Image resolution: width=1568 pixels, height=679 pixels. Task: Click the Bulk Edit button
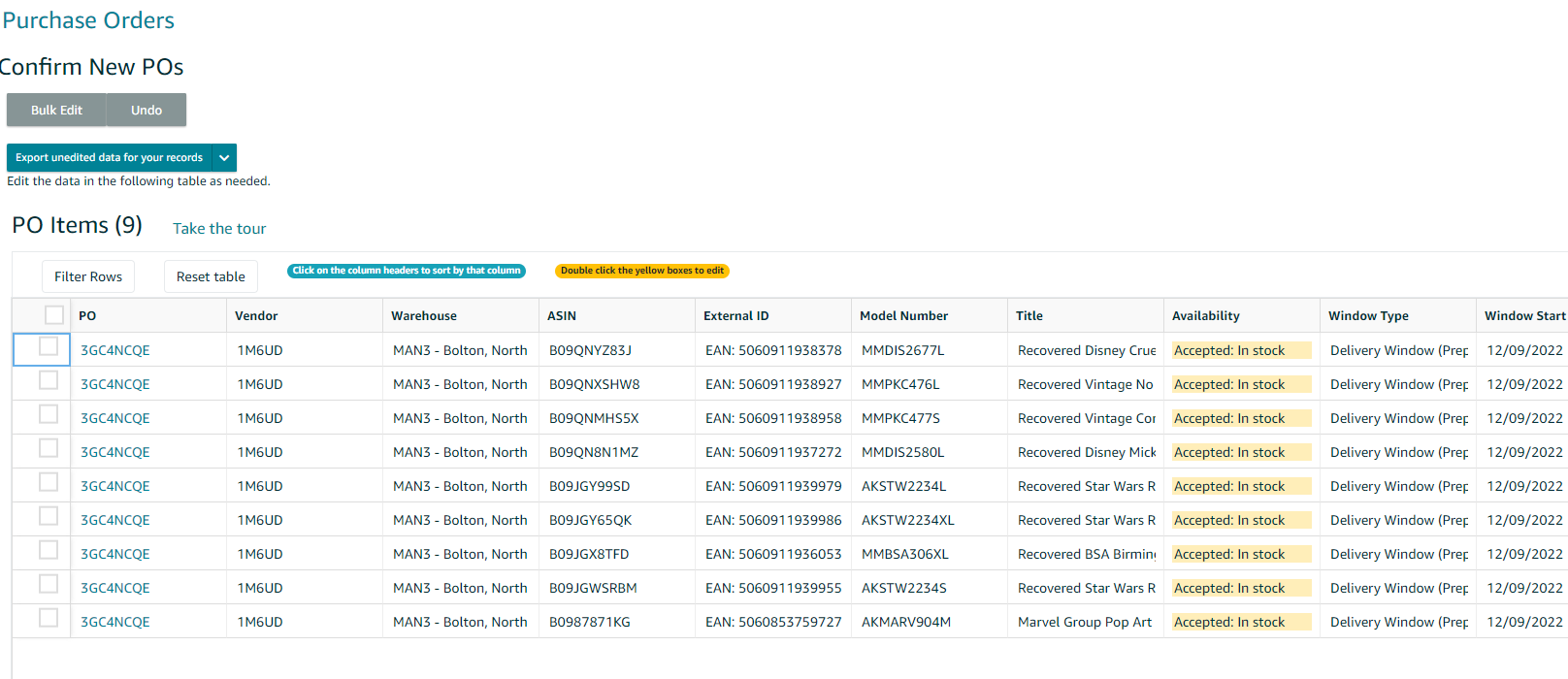pyautogui.click(x=56, y=110)
